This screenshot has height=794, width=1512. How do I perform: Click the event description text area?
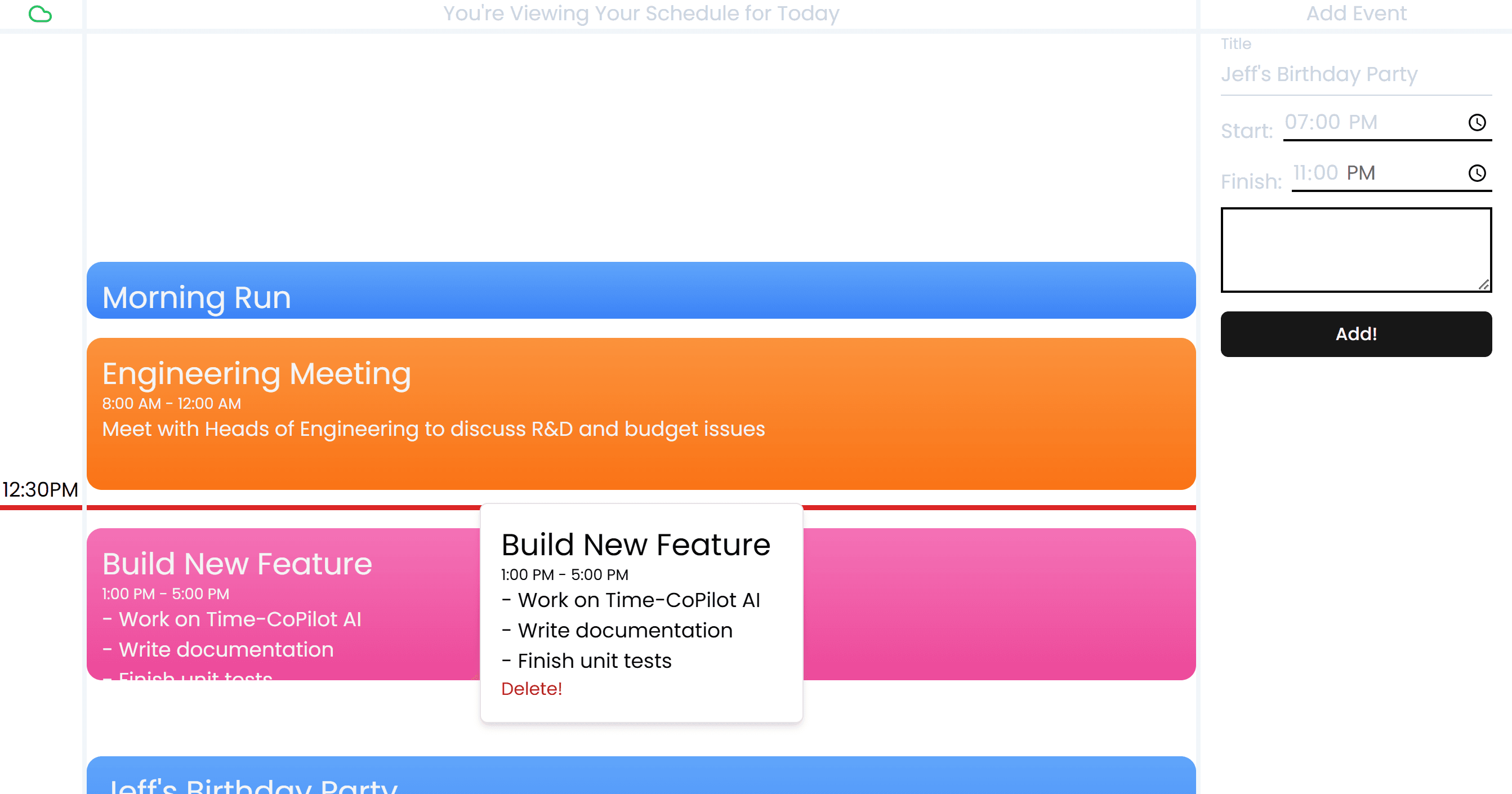[1356, 249]
